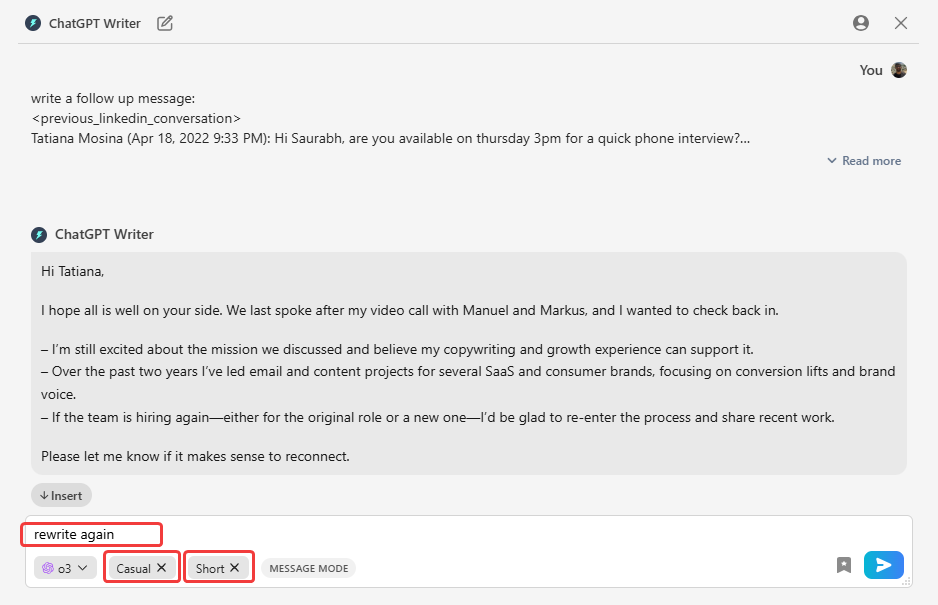938x605 pixels.
Task: Click the Read more chevron arrow
Action: pyautogui.click(x=832, y=161)
